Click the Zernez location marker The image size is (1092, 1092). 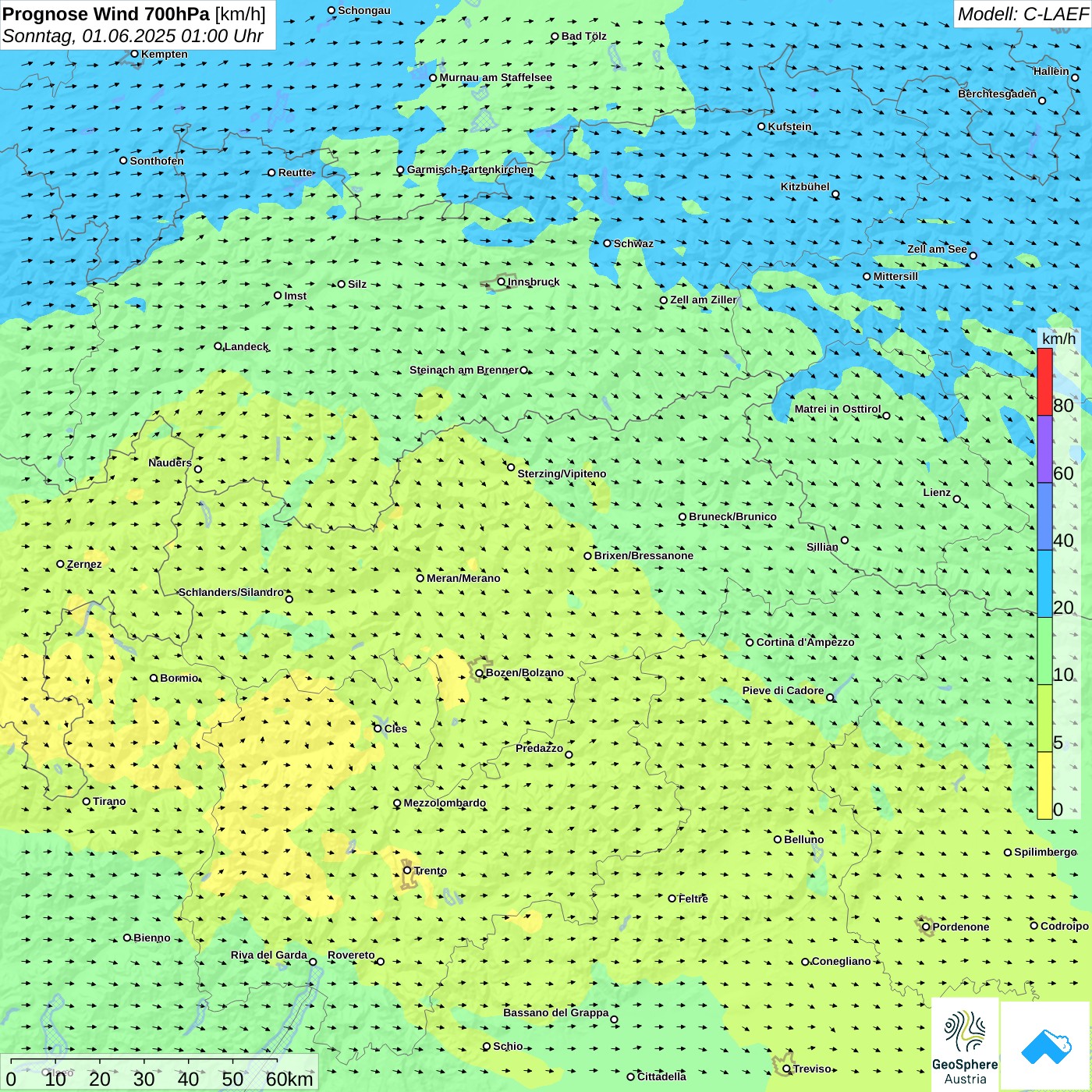point(60,564)
